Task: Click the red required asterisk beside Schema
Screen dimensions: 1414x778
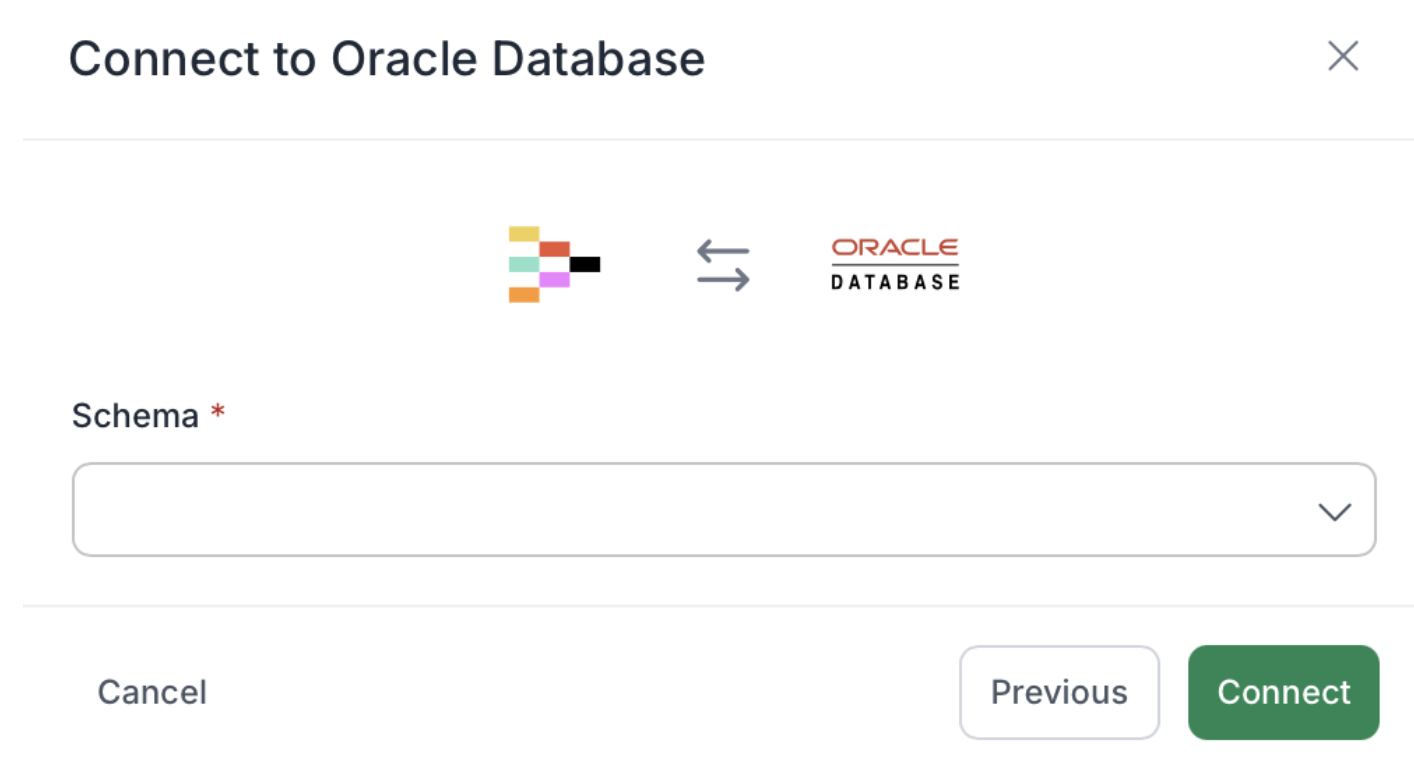Action: click(x=217, y=412)
